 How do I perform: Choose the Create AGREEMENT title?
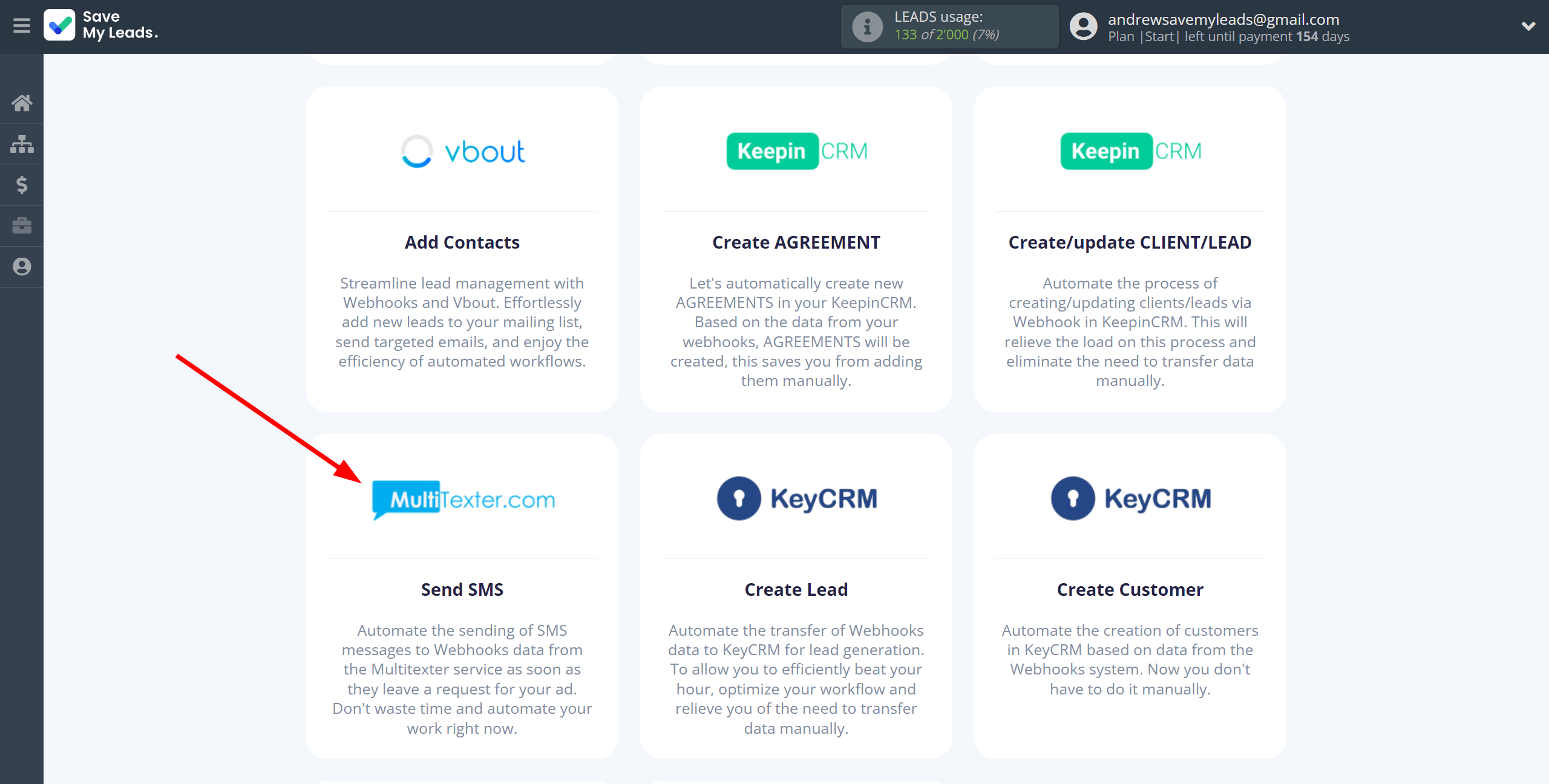796,243
